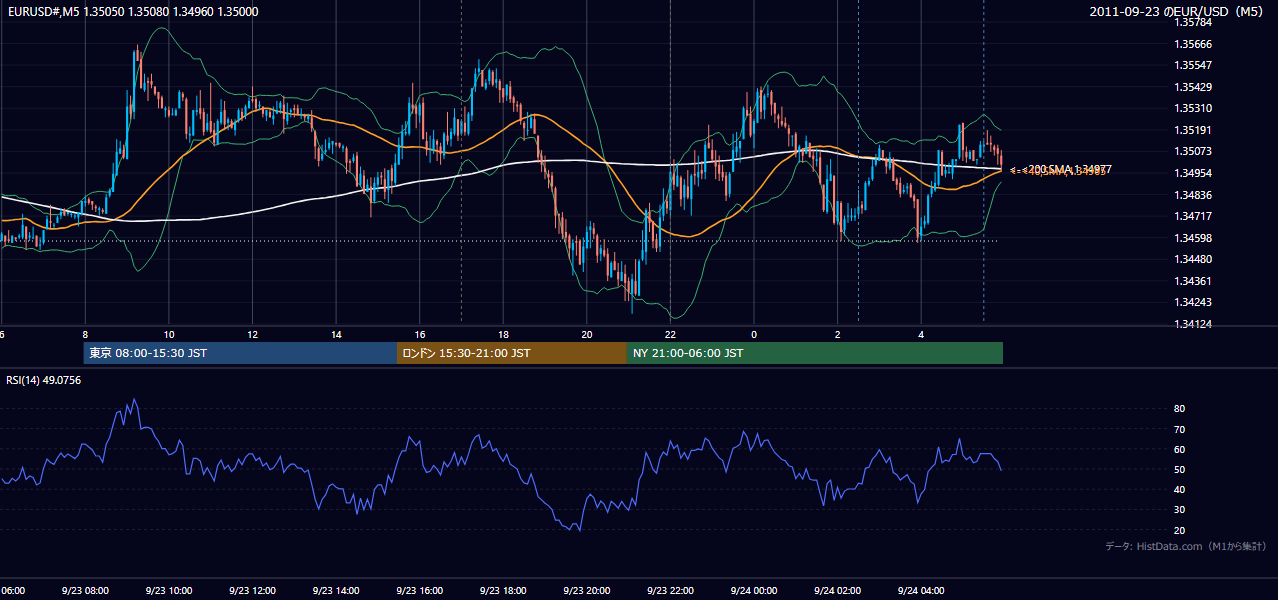Click the 9/23 08:00 bottom time label
Image resolution: width=1278 pixels, height=600 pixels.
84,591
